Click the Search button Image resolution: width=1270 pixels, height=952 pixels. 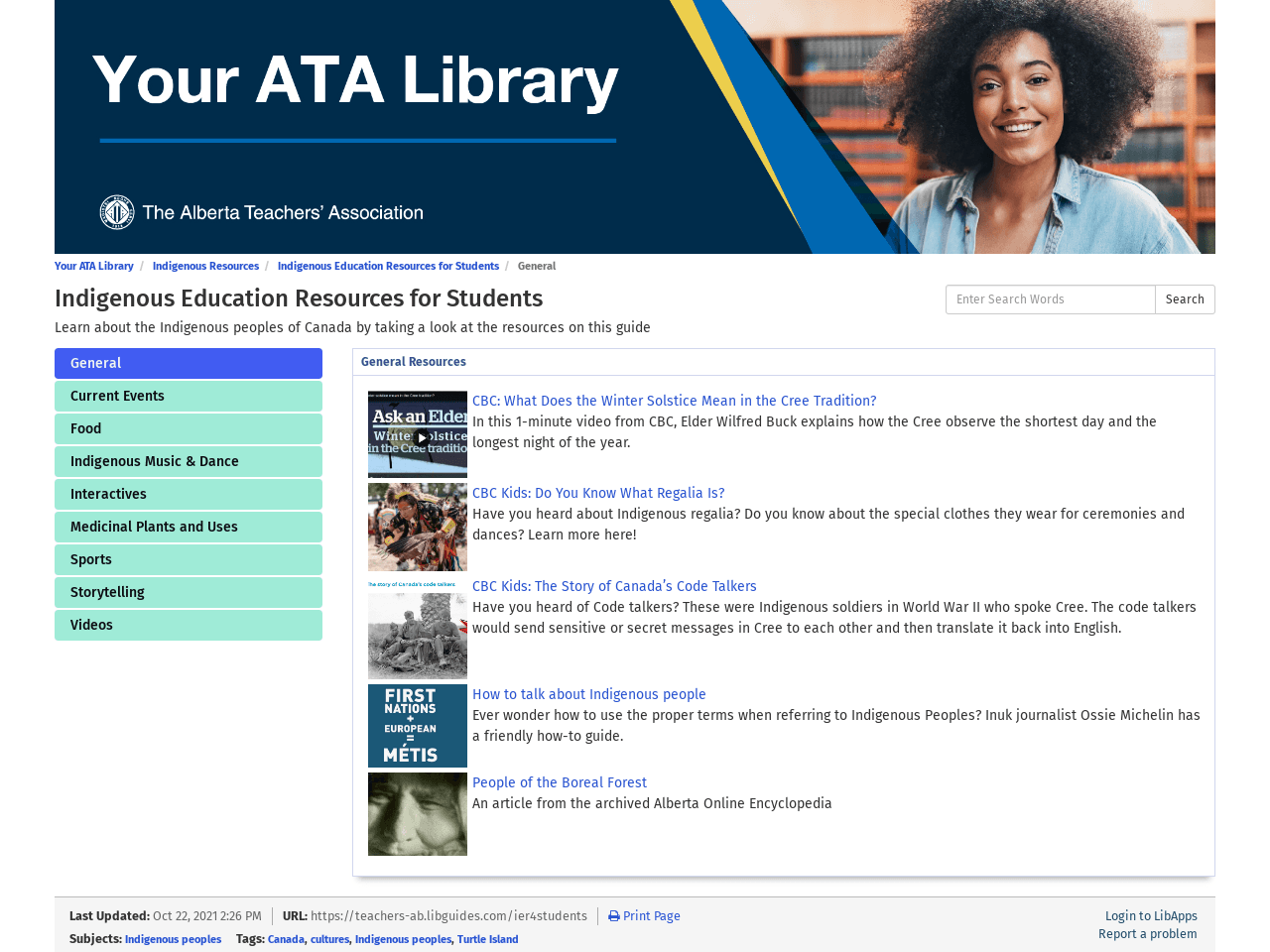click(1185, 299)
